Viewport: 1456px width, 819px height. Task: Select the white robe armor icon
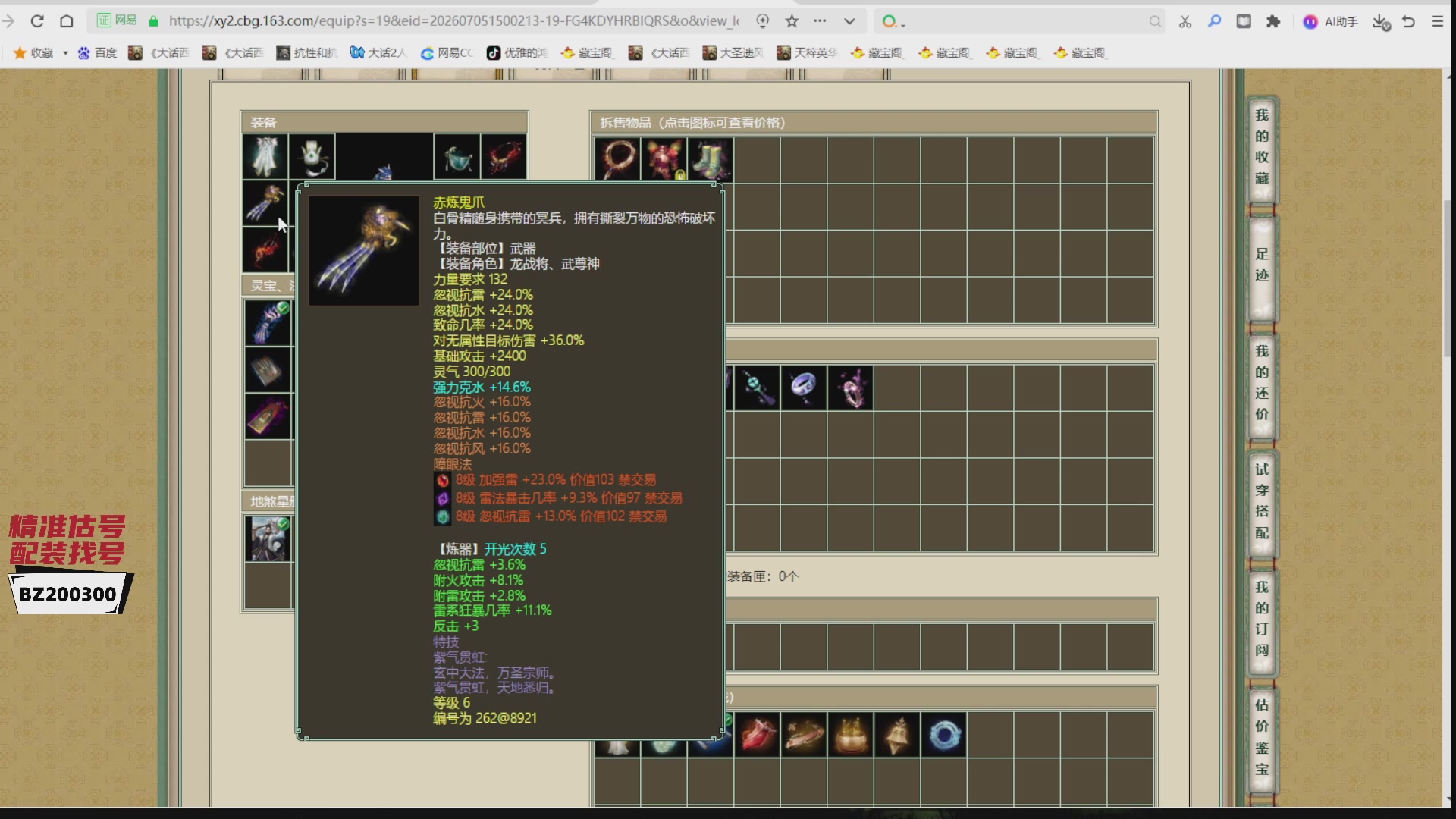265,157
